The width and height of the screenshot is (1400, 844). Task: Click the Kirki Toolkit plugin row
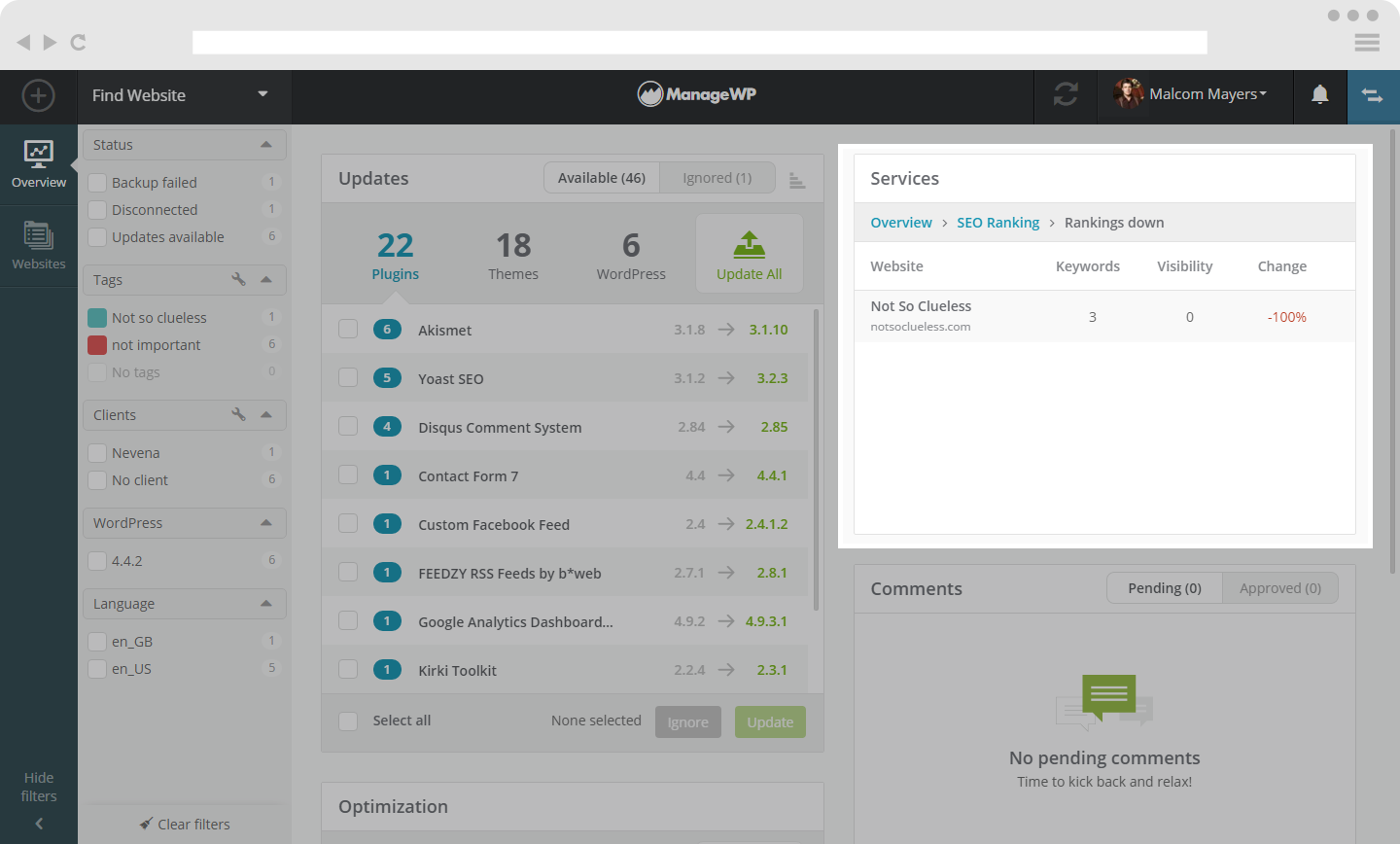(565, 669)
